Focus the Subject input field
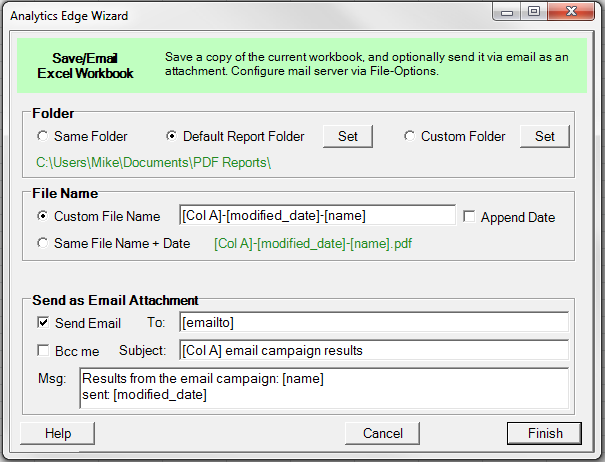Viewport: 605px width, 462px height. pyautogui.click(x=372, y=350)
